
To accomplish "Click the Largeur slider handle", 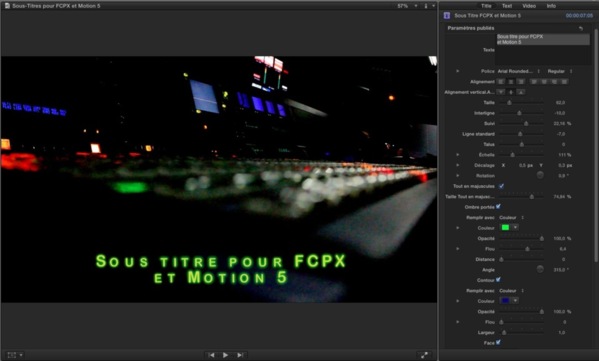I will [x=504, y=332].
